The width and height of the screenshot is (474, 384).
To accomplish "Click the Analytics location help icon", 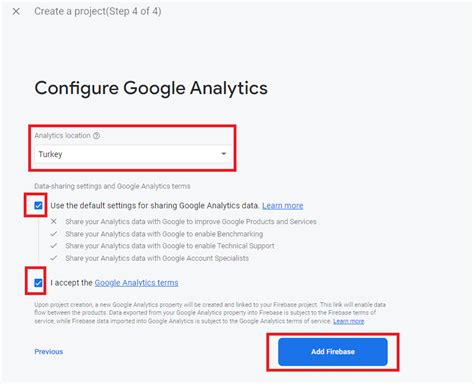I will point(96,136).
